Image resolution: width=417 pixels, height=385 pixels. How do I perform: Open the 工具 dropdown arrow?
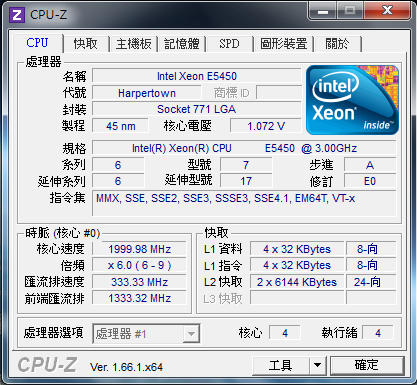(x=318, y=365)
